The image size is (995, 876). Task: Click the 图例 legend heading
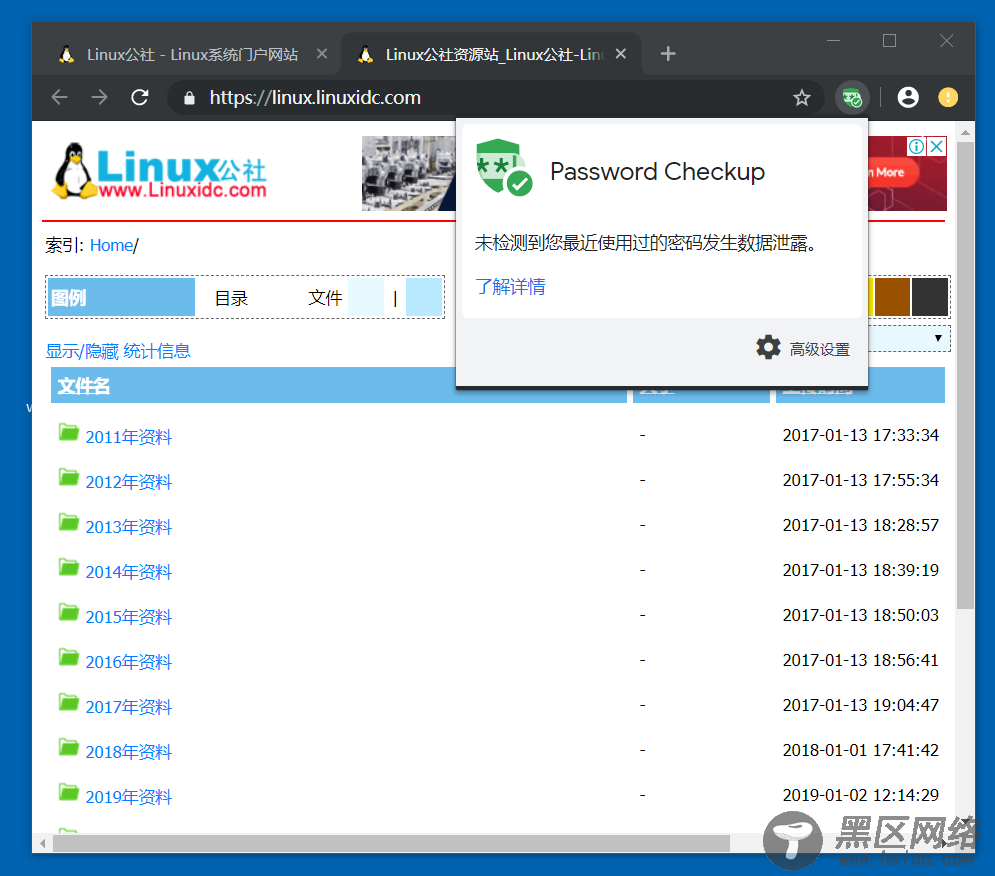69,298
